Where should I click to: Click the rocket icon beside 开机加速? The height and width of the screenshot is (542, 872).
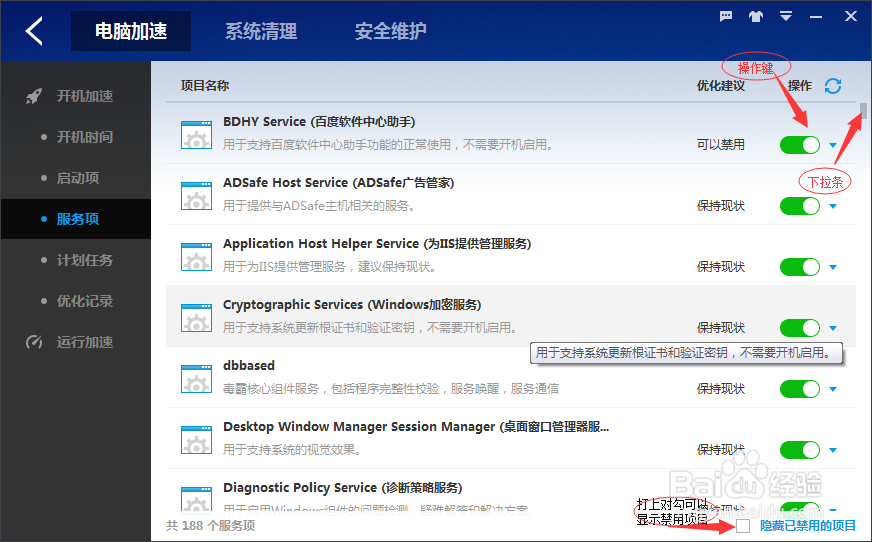[34, 96]
